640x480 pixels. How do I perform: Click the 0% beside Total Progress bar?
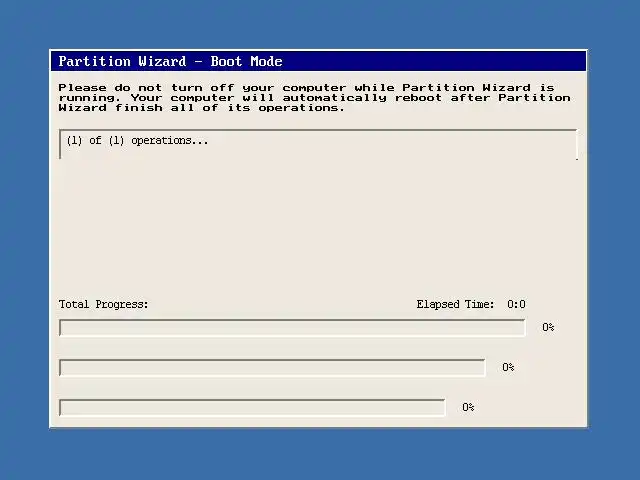point(548,327)
